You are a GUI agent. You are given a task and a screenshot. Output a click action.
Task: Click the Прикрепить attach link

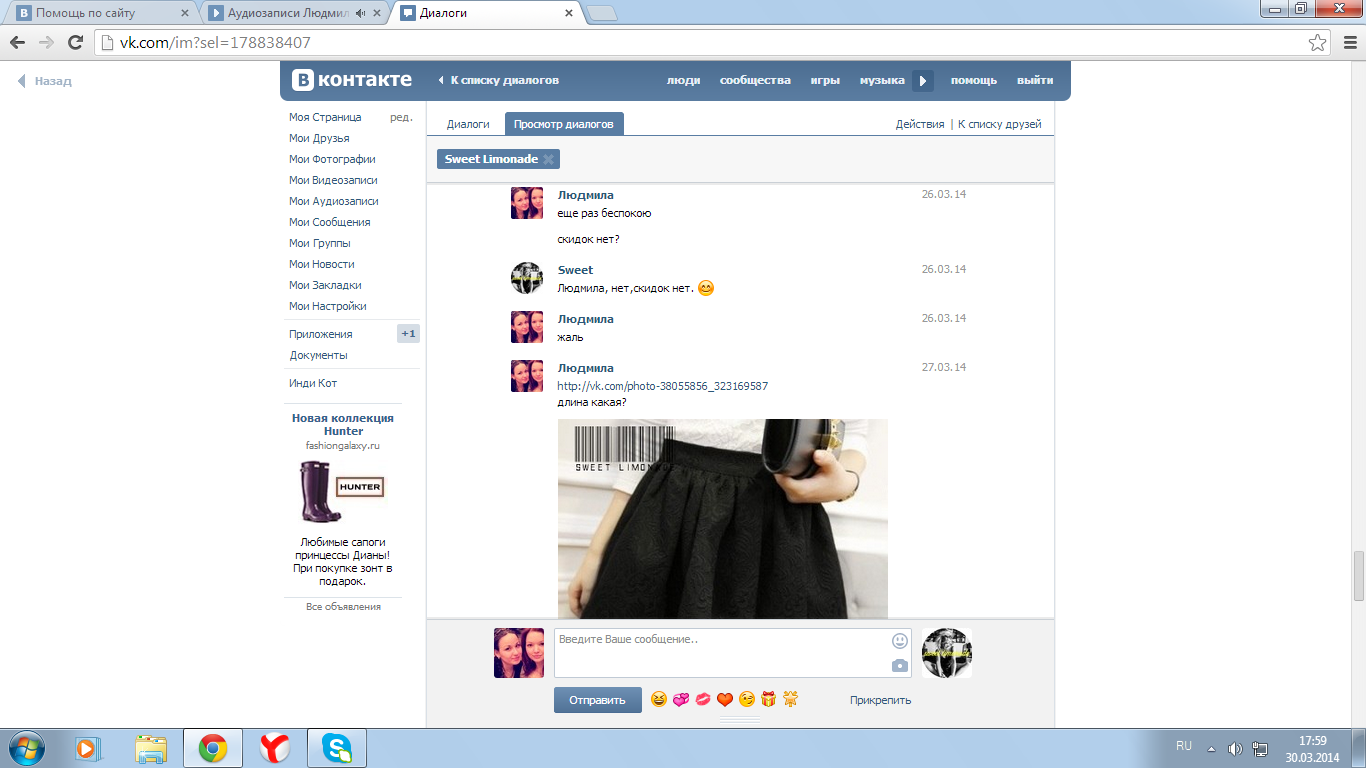pos(880,700)
